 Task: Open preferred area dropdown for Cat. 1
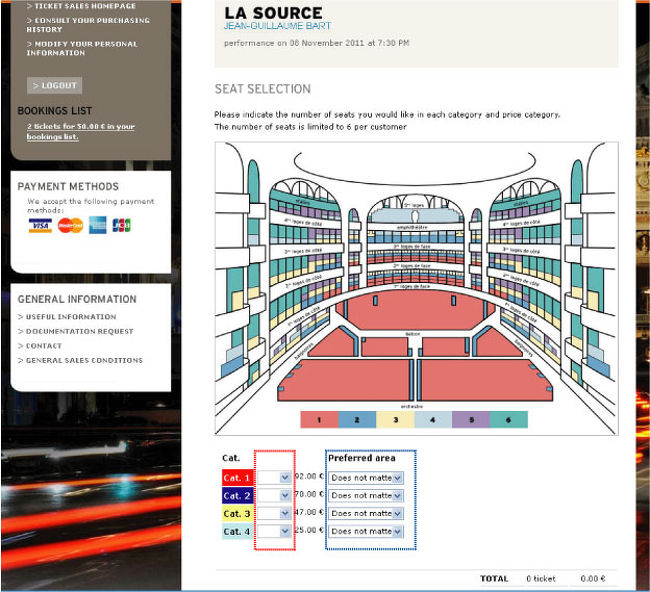click(366, 478)
